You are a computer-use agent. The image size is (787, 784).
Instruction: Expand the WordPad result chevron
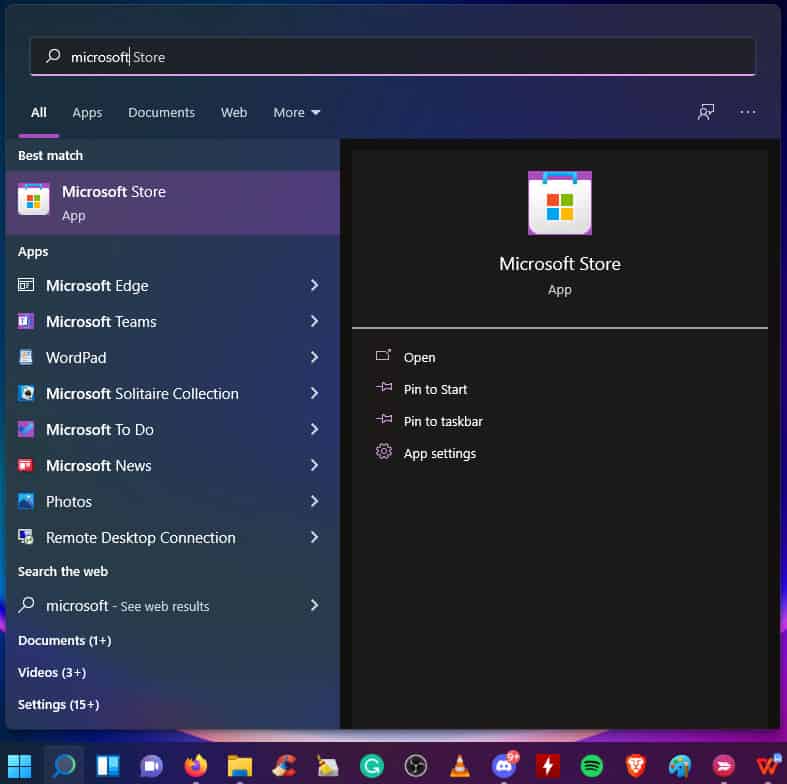[x=314, y=358]
